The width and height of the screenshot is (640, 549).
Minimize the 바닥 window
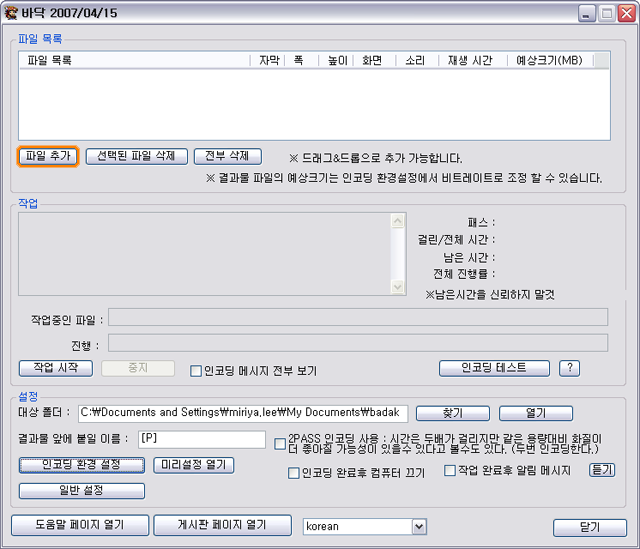[x=587, y=14]
